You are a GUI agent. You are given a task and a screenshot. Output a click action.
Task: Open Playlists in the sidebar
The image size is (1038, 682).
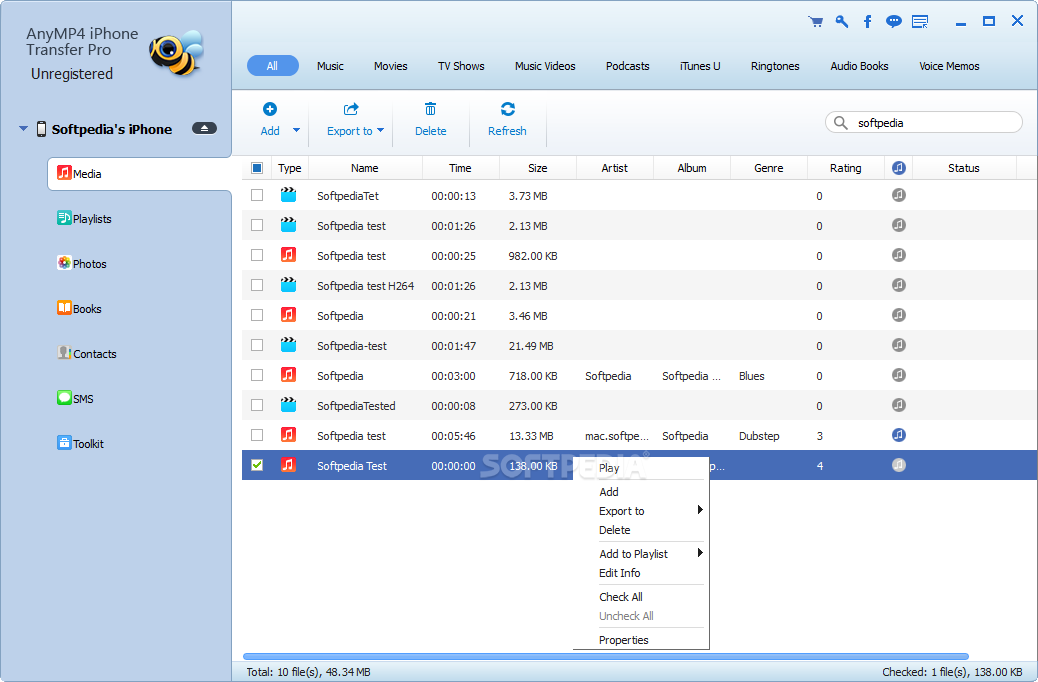click(84, 219)
